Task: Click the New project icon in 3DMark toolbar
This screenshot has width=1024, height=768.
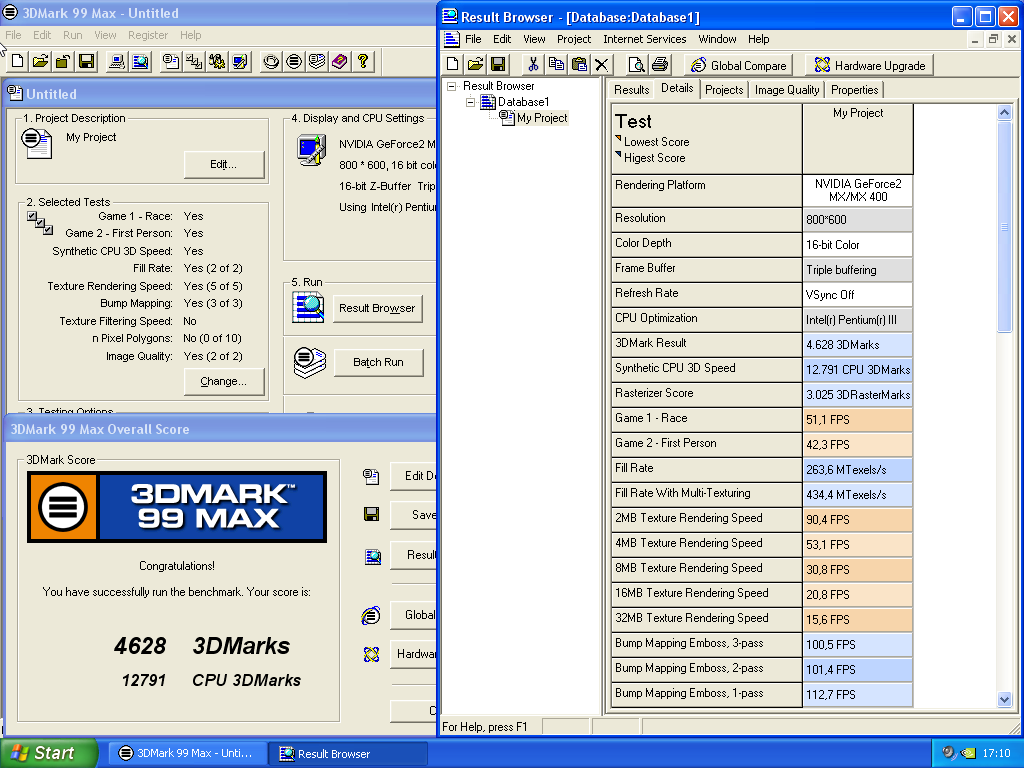Action: coord(18,61)
